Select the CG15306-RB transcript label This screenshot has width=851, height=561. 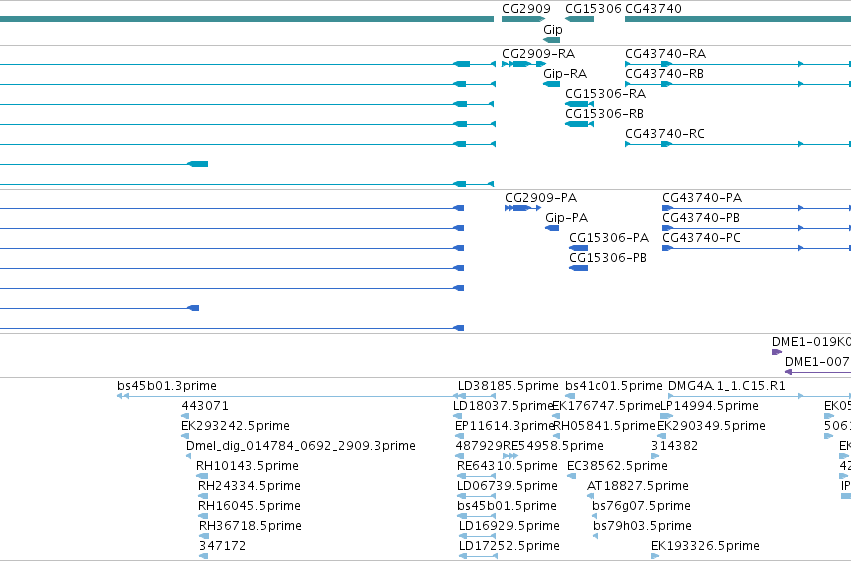[x=605, y=114]
